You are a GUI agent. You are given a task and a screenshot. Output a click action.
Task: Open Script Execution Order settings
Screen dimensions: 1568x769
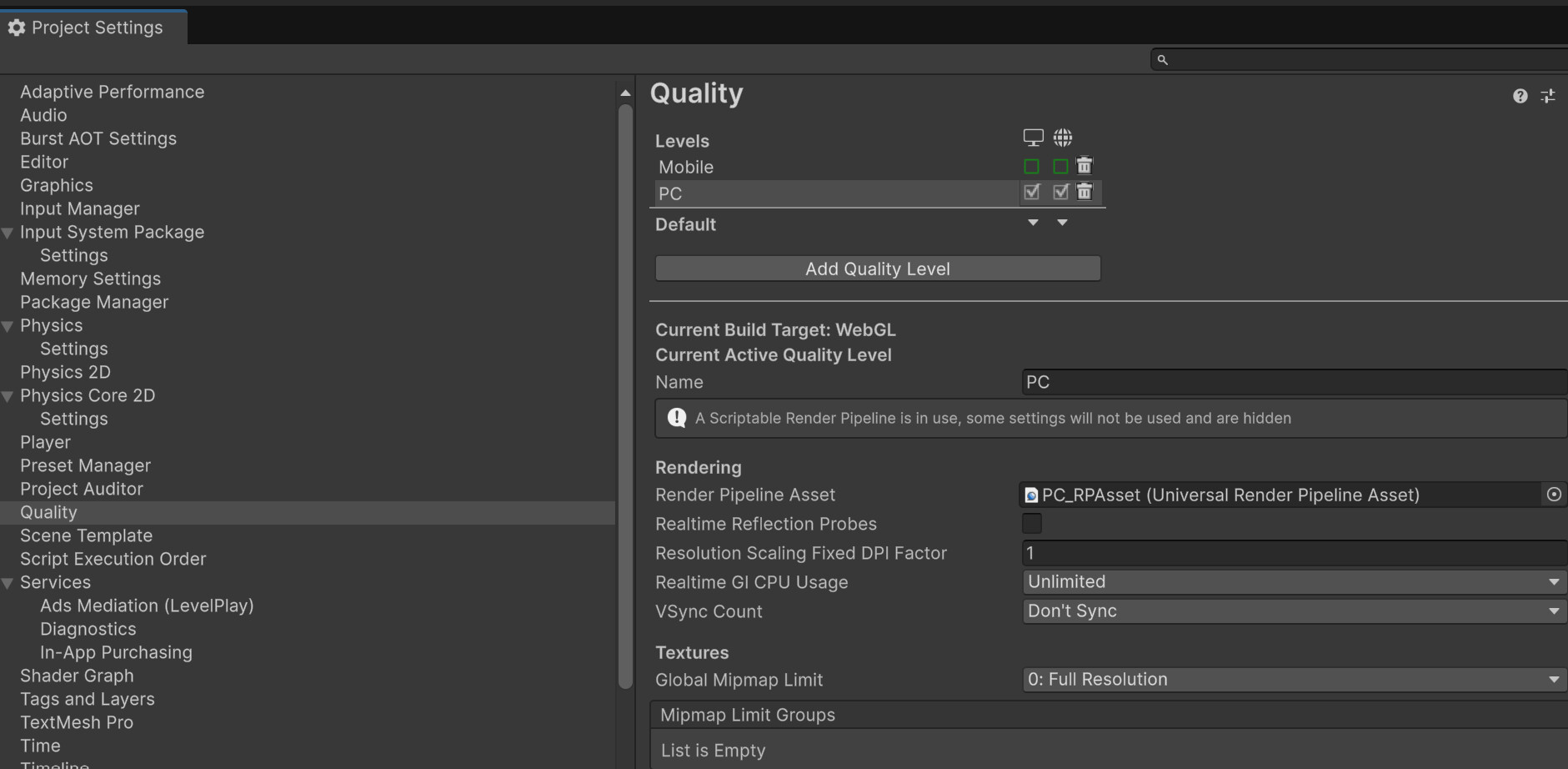pos(113,559)
